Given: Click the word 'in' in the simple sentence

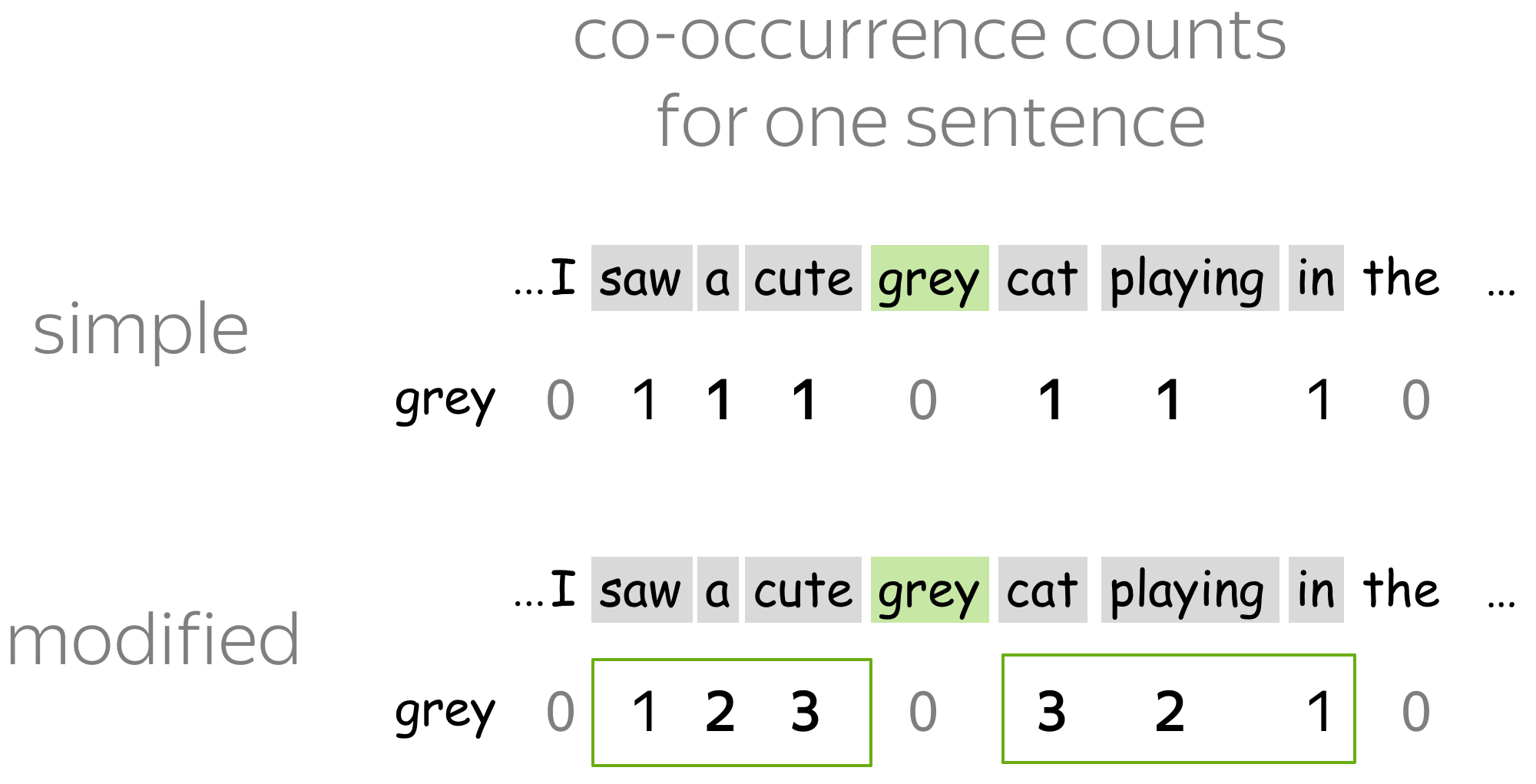Looking at the screenshot, I should click(1316, 278).
